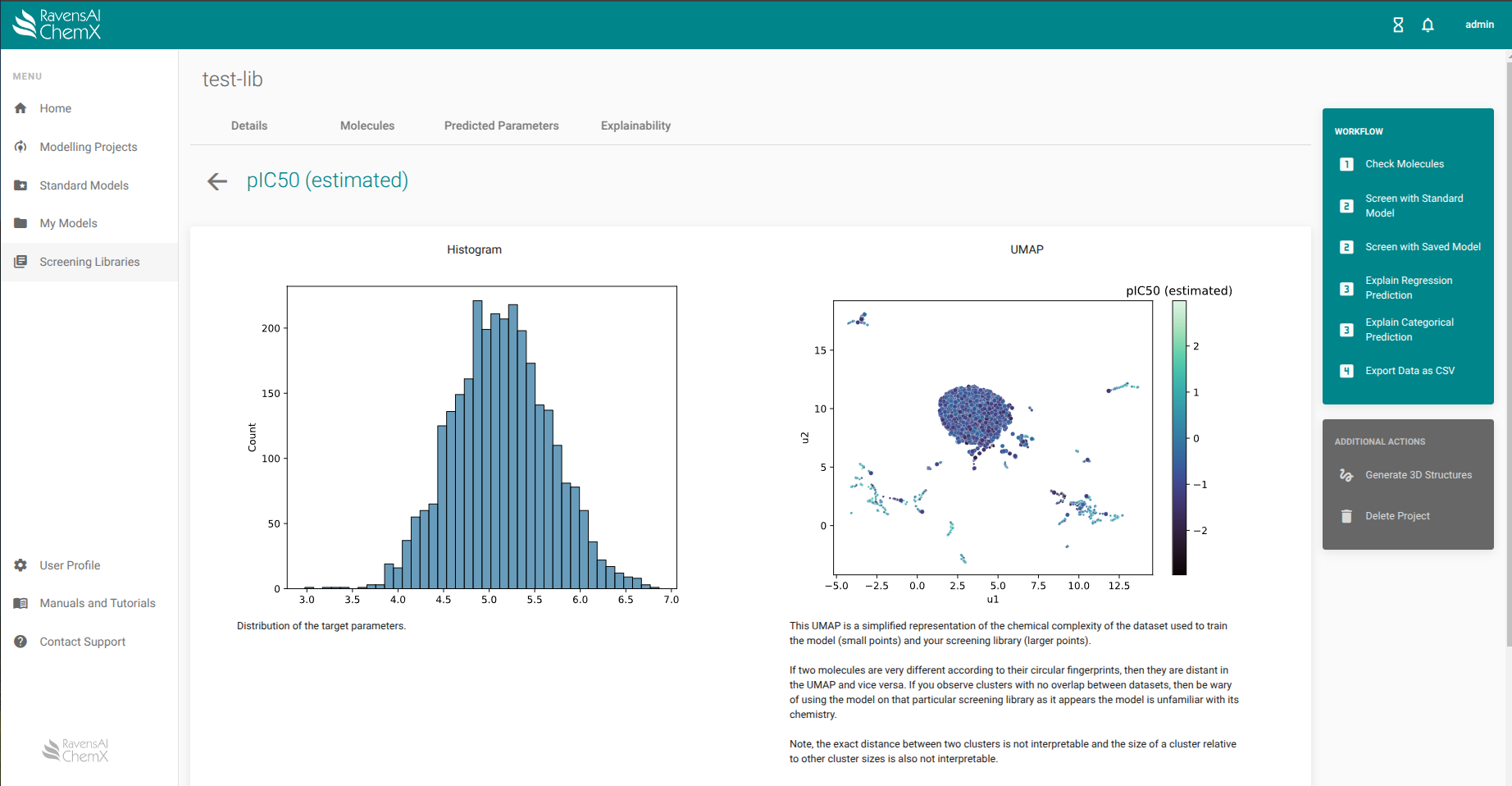
Task: Click the User Profile gear icon
Action: click(20, 565)
